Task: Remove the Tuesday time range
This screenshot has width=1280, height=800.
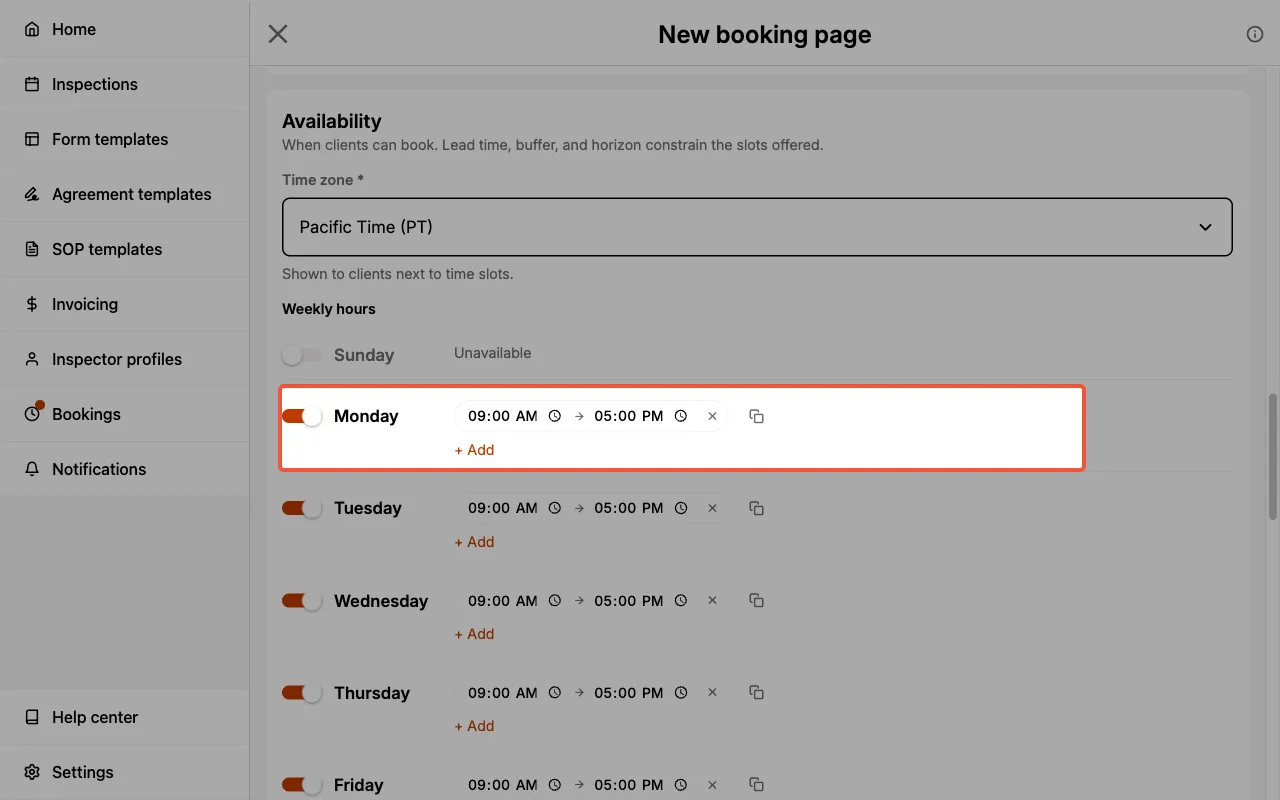Action: click(712, 508)
